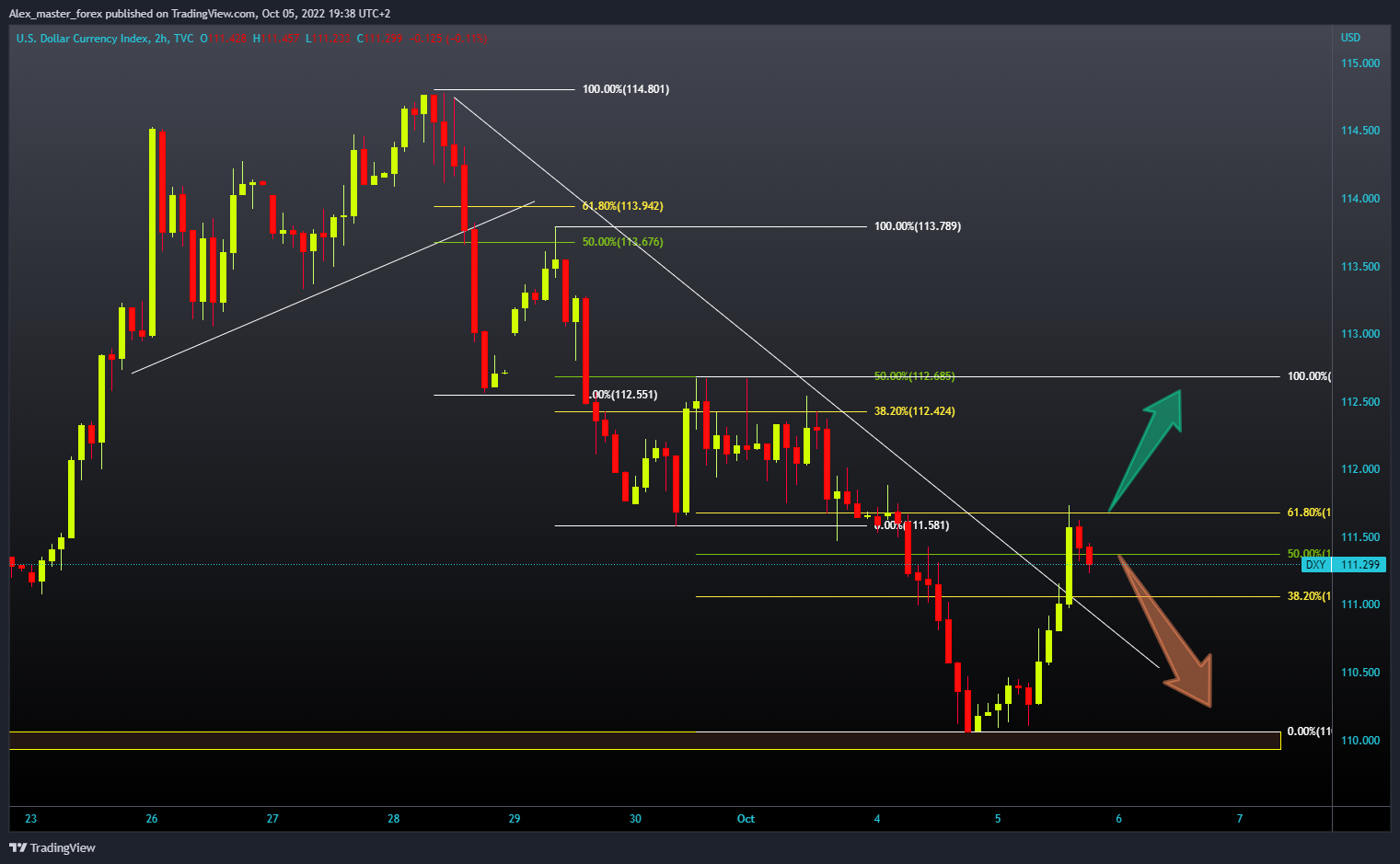Select Fibonacci label 100.00%(113.789)
The width and height of the screenshot is (1400, 864).
coord(918,226)
